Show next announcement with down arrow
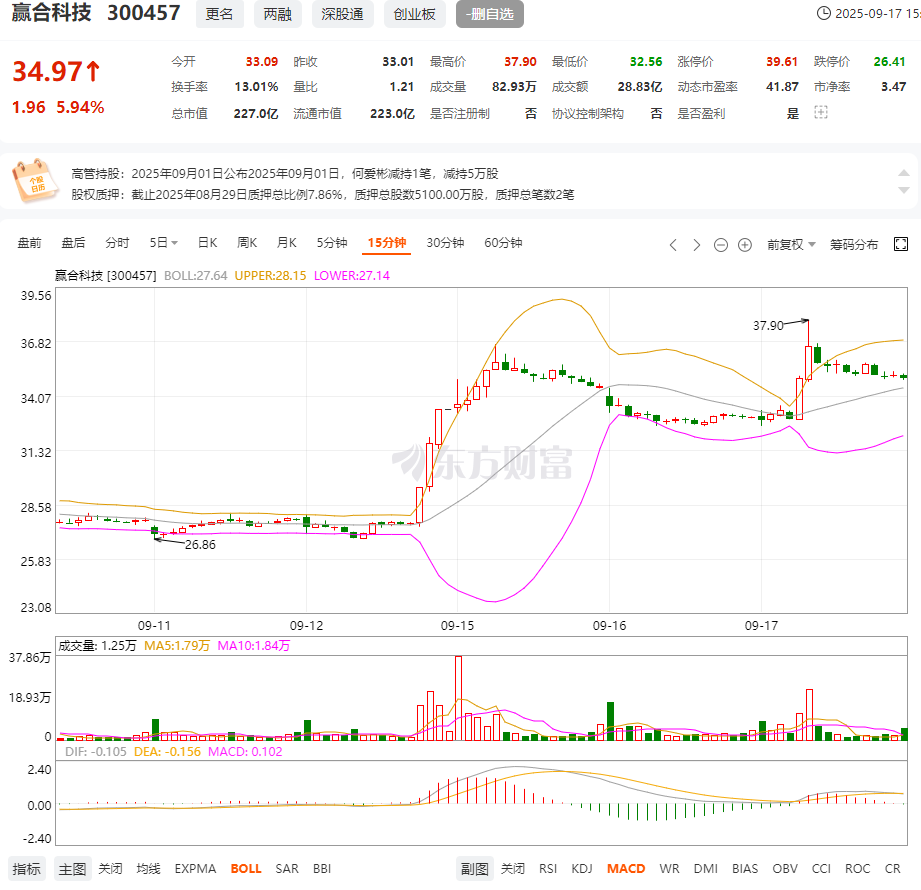 point(904,190)
